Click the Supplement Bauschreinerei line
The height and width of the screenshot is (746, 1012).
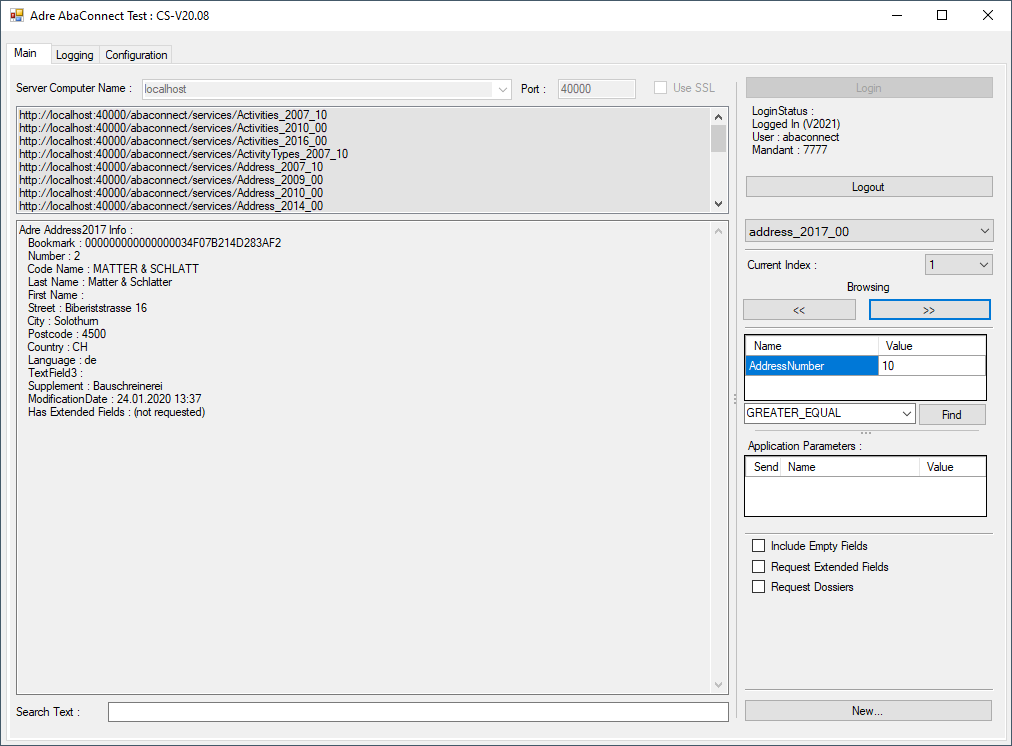(x=95, y=386)
